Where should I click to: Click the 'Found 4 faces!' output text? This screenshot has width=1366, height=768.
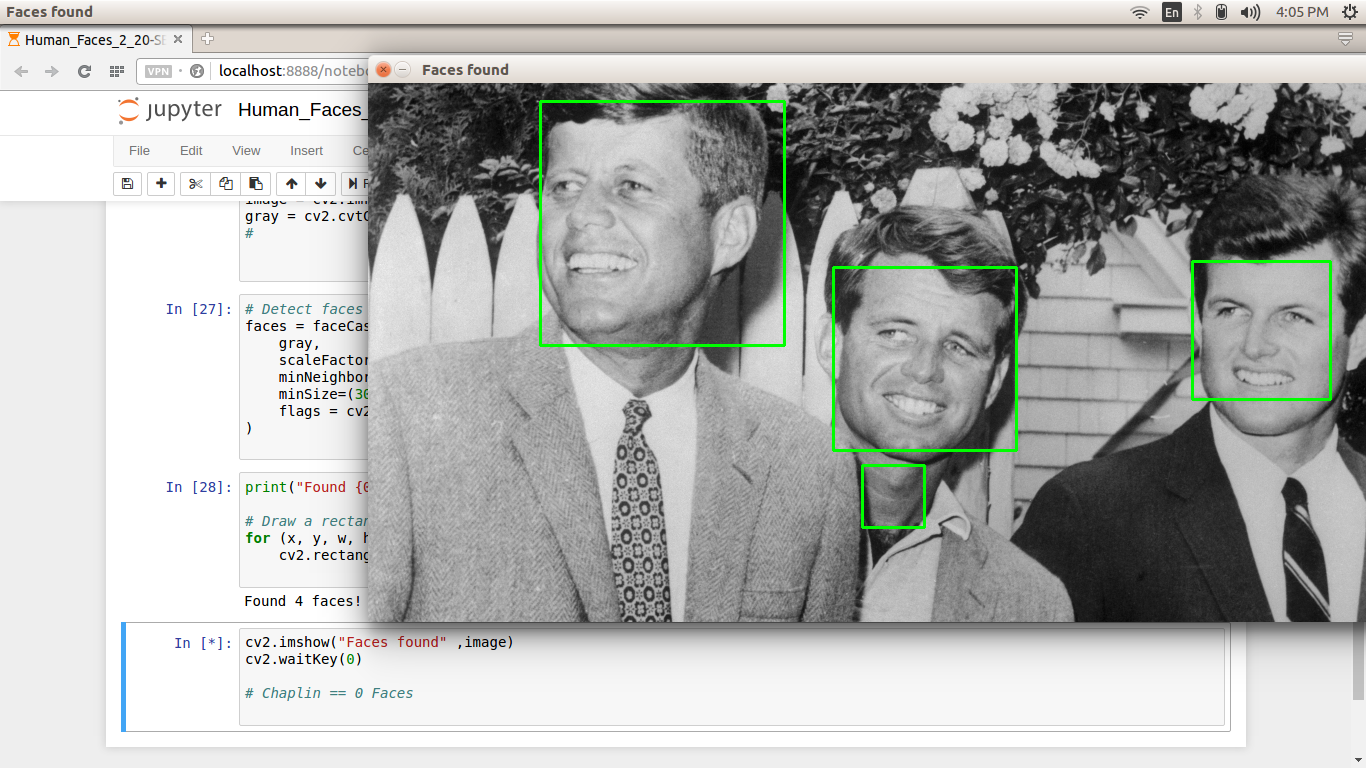(x=303, y=601)
